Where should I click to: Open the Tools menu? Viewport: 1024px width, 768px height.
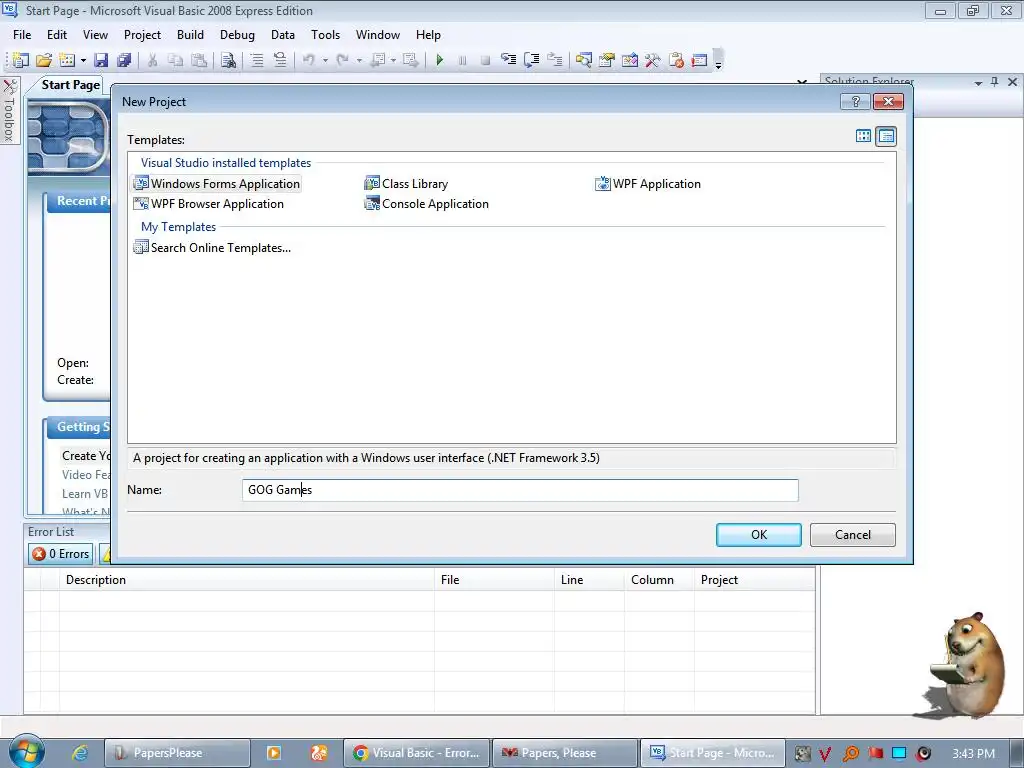(325, 35)
